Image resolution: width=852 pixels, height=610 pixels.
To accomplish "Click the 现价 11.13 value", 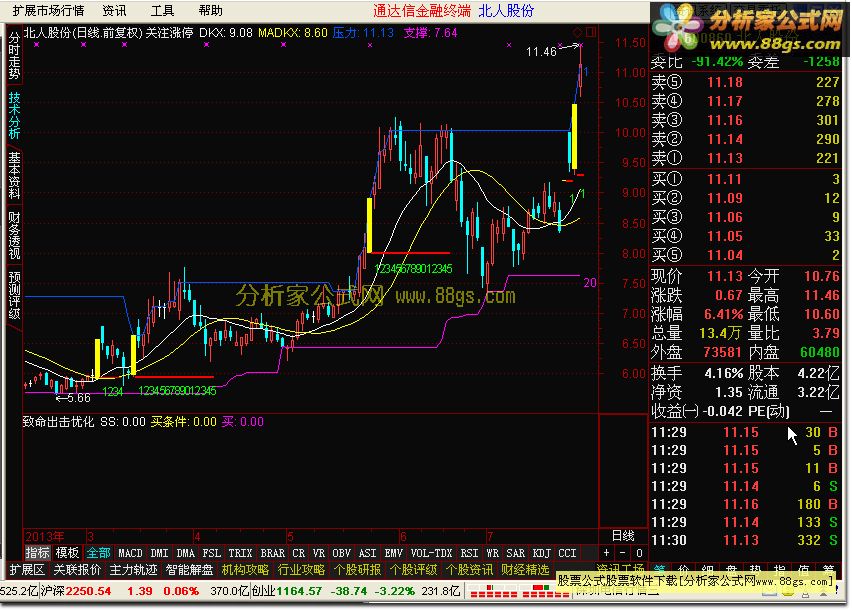I will [x=724, y=276].
